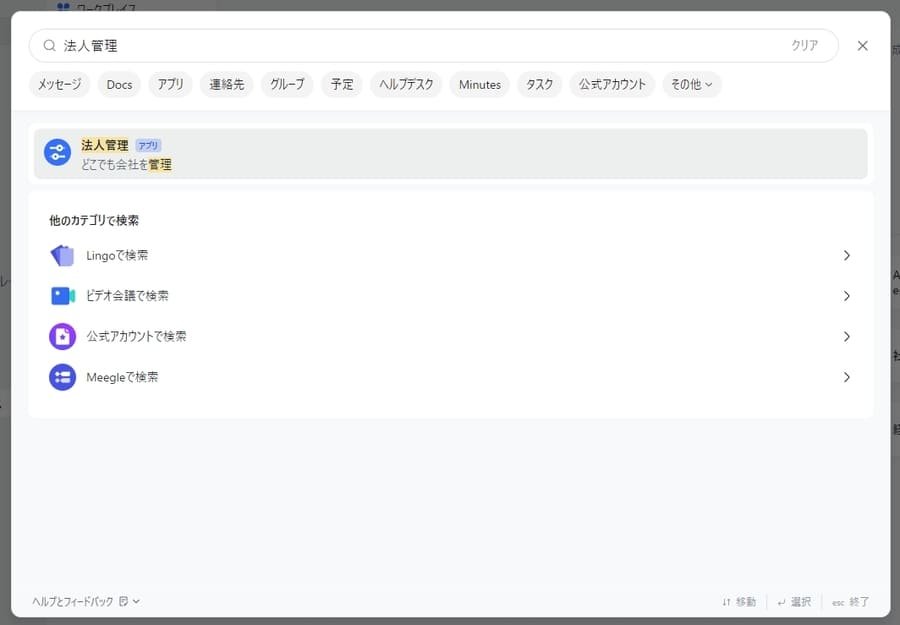The height and width of the screenshot is (625, 900).
Task: Expand the その他 filter dropdown
Action: 691,85
